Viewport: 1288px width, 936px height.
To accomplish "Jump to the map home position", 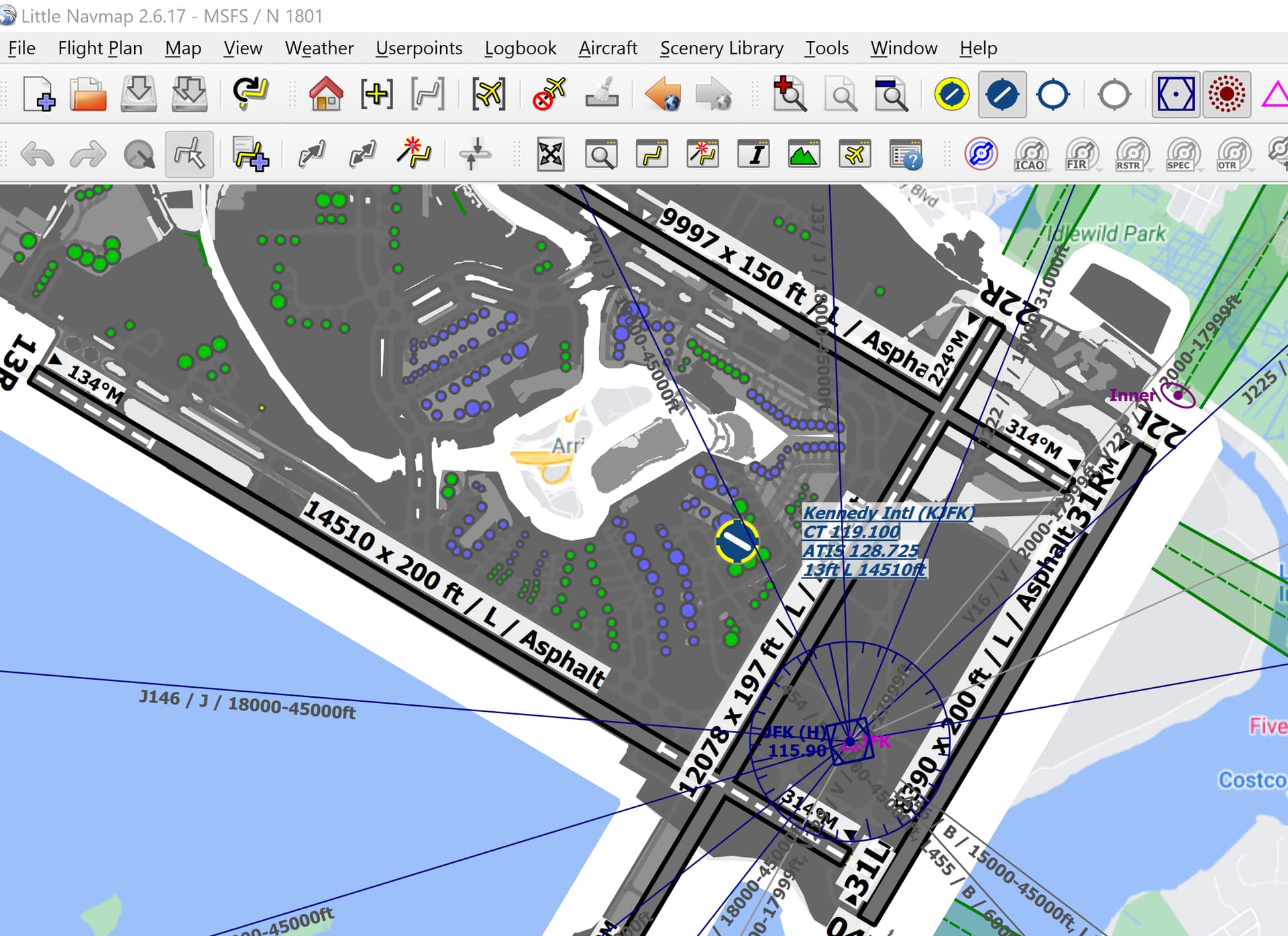I will tap(325, 94).
